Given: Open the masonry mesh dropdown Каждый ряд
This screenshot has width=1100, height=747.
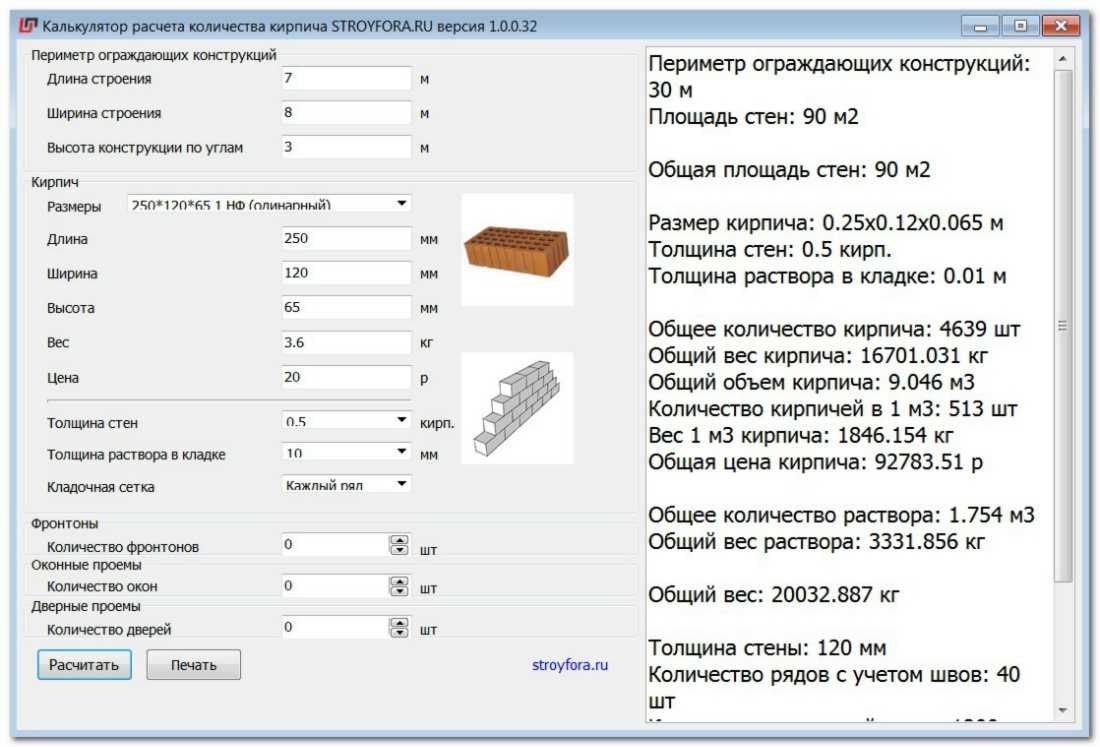Looking at the screenshot, I should (346, 484).
